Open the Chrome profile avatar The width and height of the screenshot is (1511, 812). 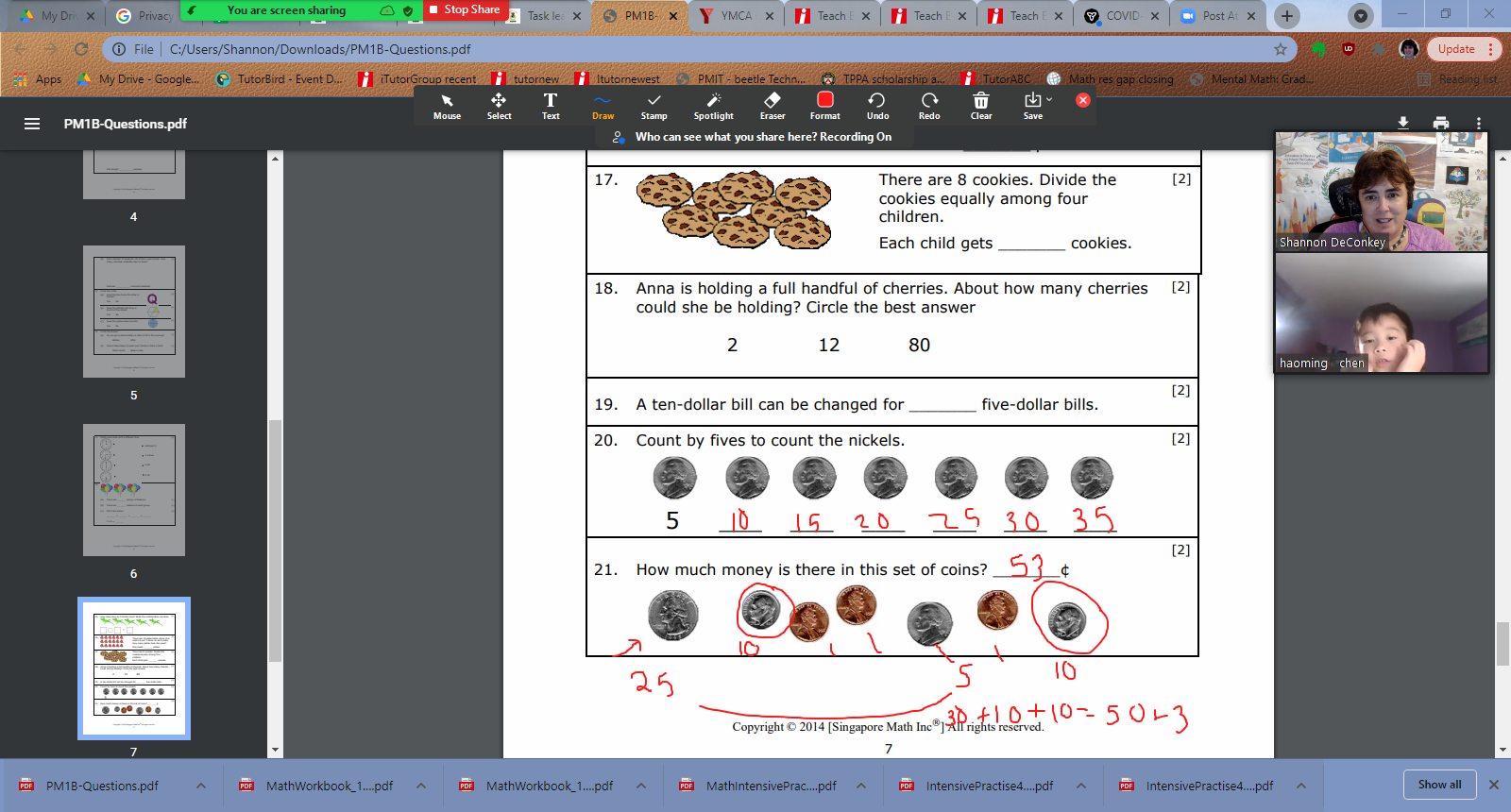pos(1409,49)
